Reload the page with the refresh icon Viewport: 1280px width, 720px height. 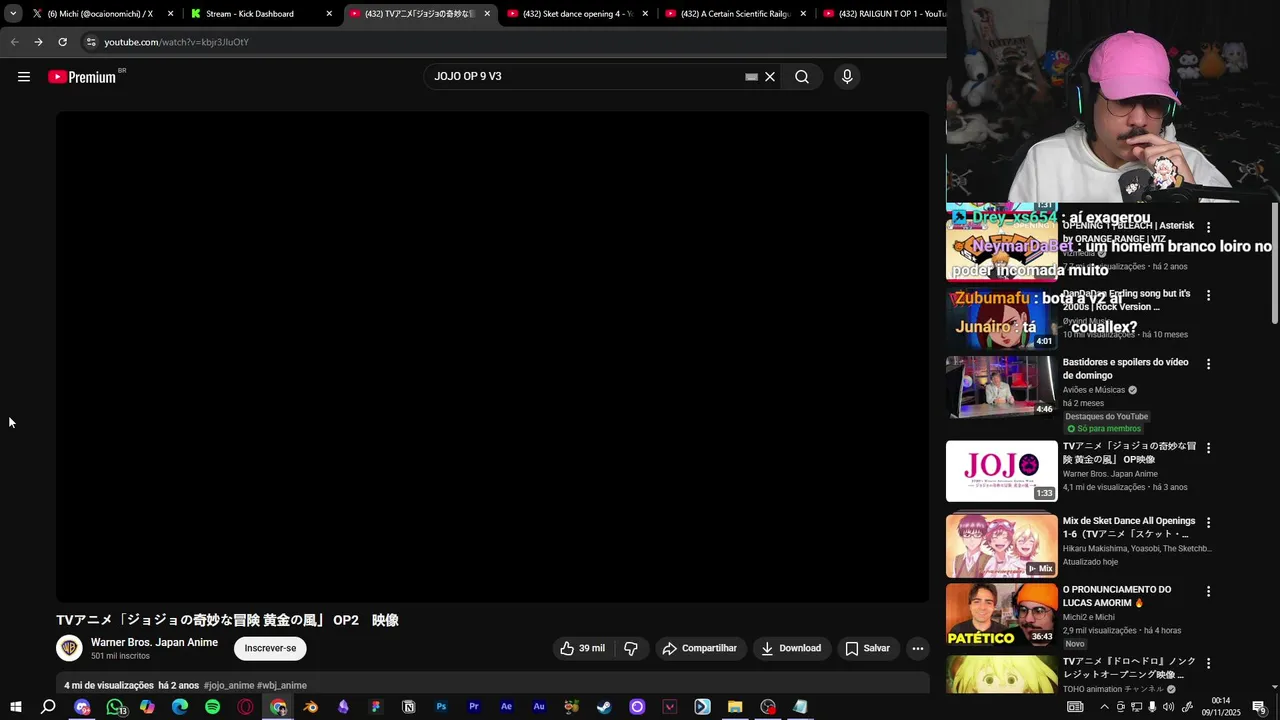click(x=62, y=42)
